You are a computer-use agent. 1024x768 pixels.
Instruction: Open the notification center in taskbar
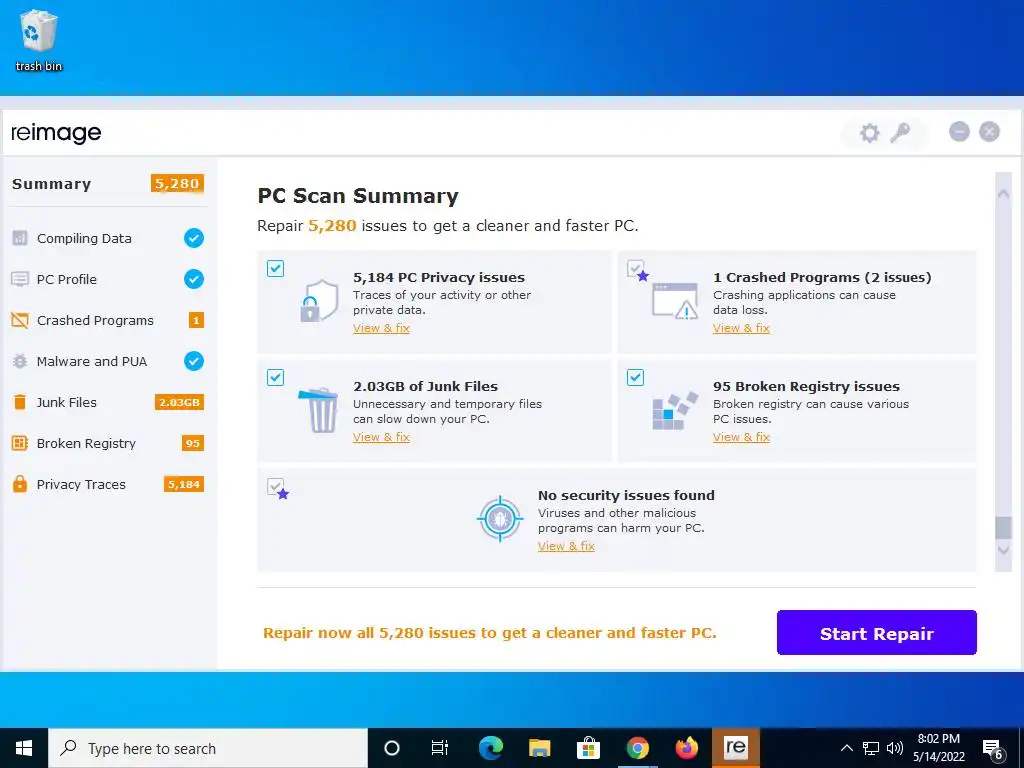tap(993, 748)
